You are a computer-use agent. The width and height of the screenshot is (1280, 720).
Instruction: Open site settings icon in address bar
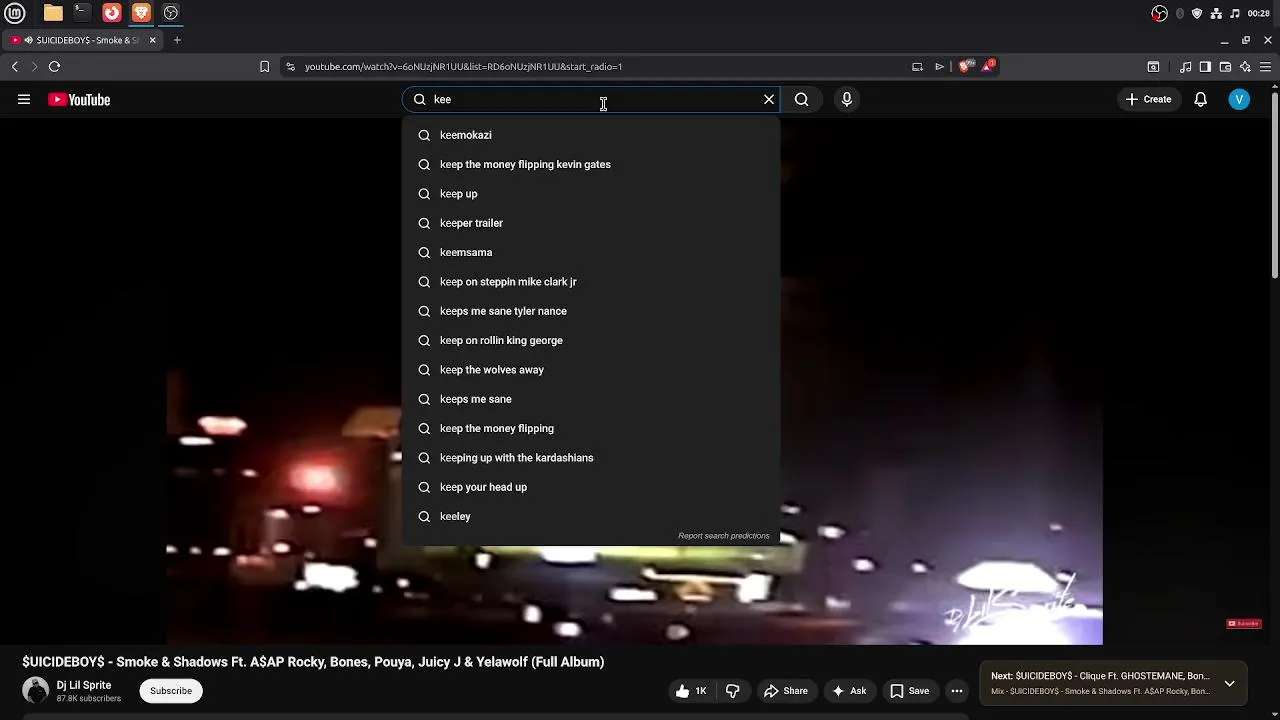tap(290, 67)
